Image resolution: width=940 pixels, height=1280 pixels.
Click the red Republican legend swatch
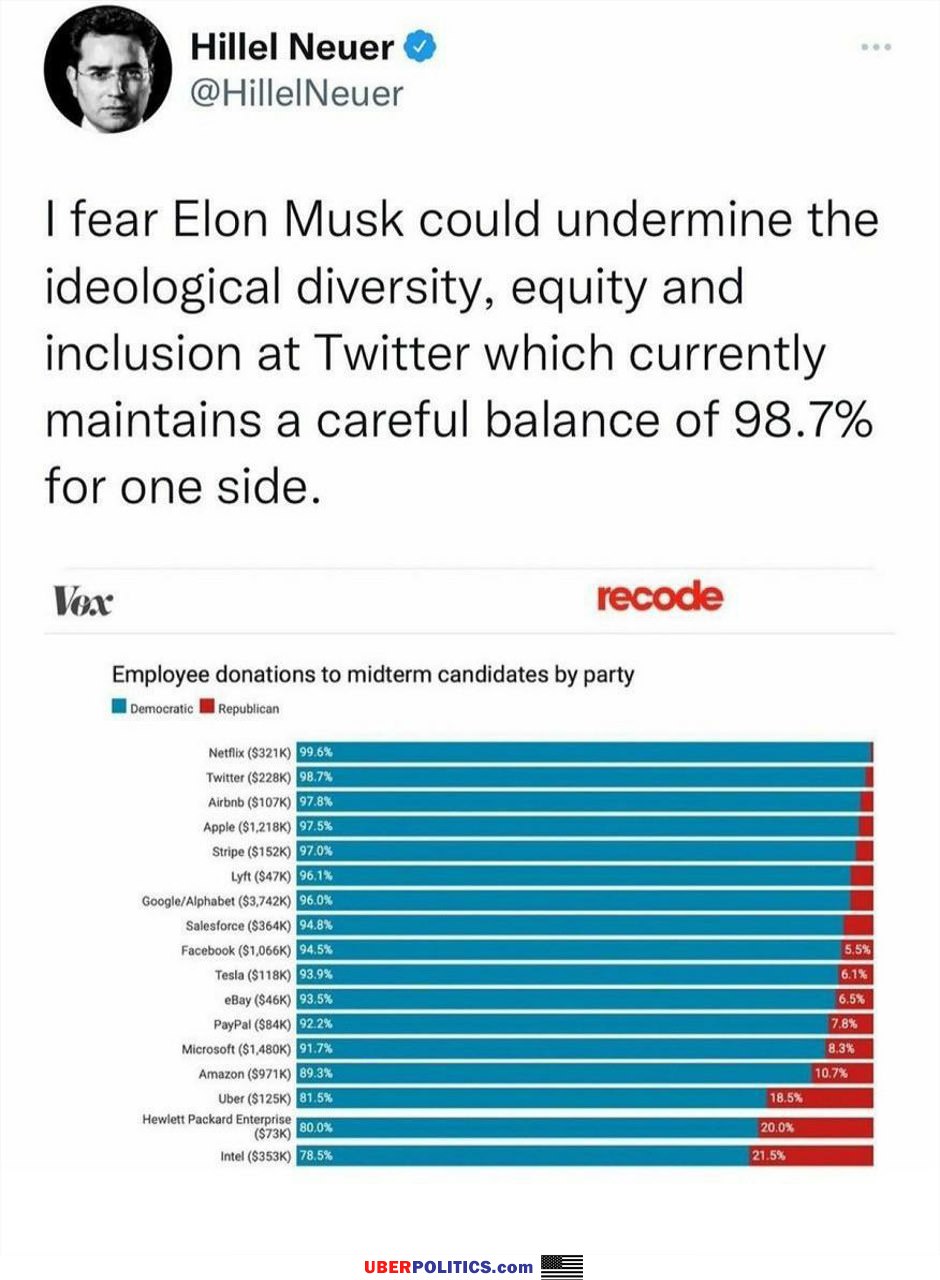(x=207, y=708)
